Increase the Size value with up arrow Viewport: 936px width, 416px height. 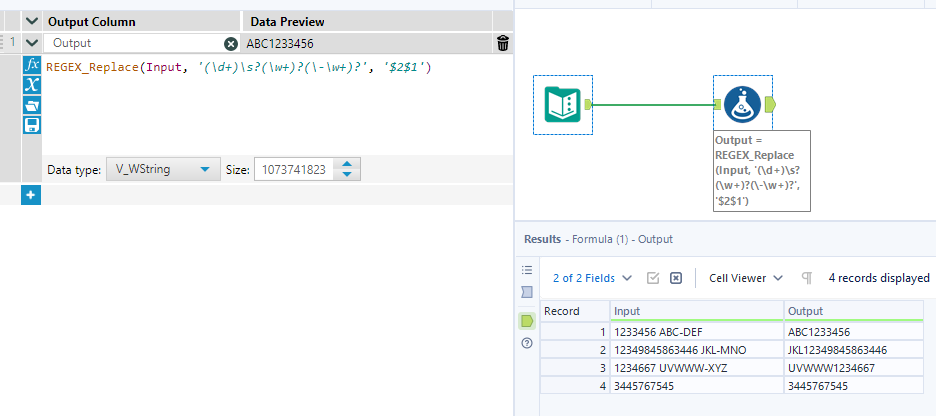[x=347, y=164]
